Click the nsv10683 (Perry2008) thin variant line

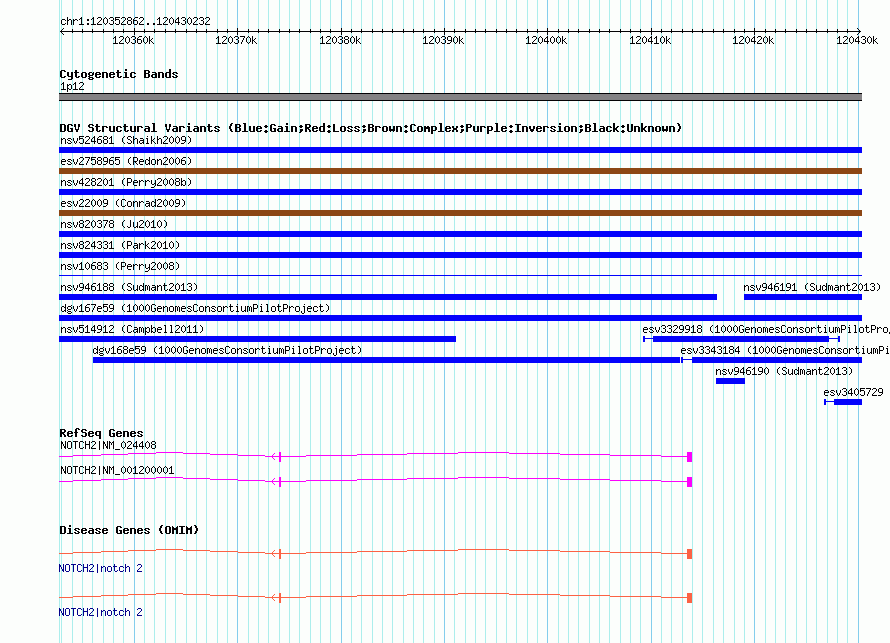tap(460, 276)
